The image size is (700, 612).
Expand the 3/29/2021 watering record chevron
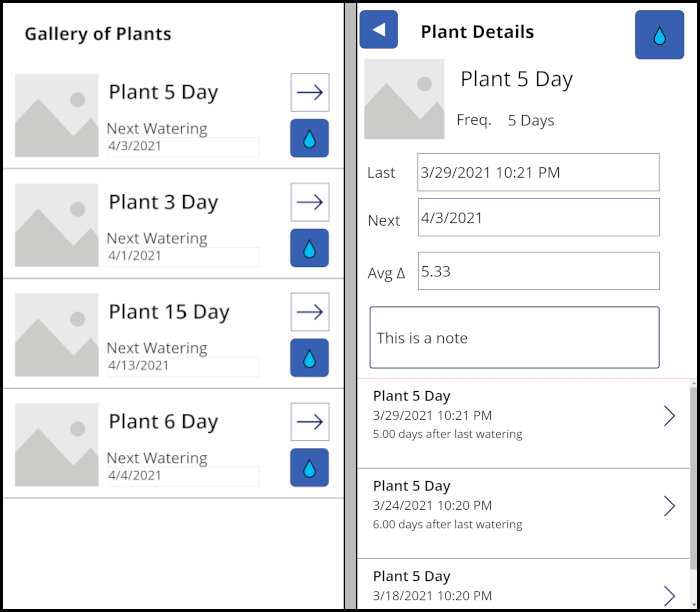(669, 416)
